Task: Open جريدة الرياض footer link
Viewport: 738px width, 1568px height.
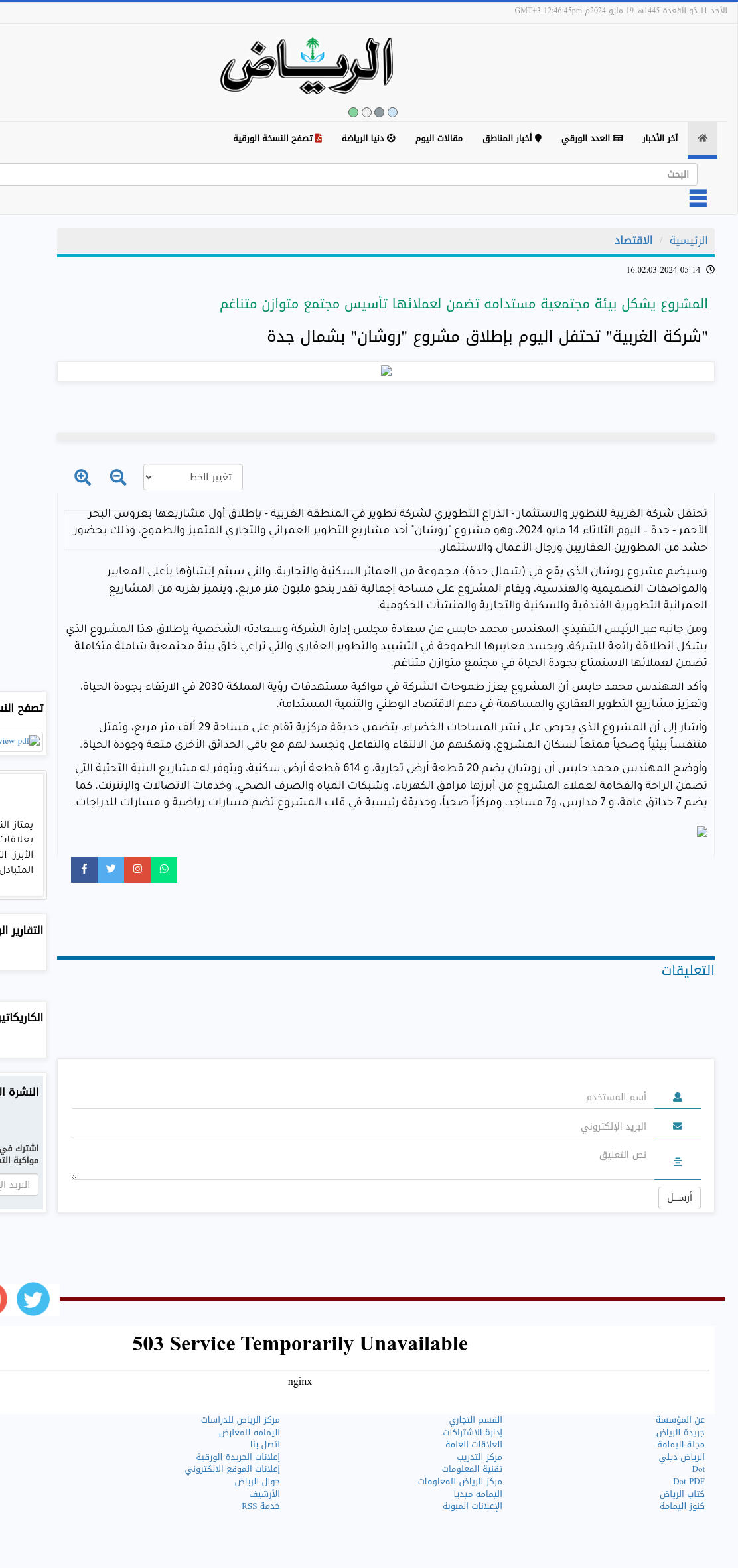Action: [x=680, y=1432]
